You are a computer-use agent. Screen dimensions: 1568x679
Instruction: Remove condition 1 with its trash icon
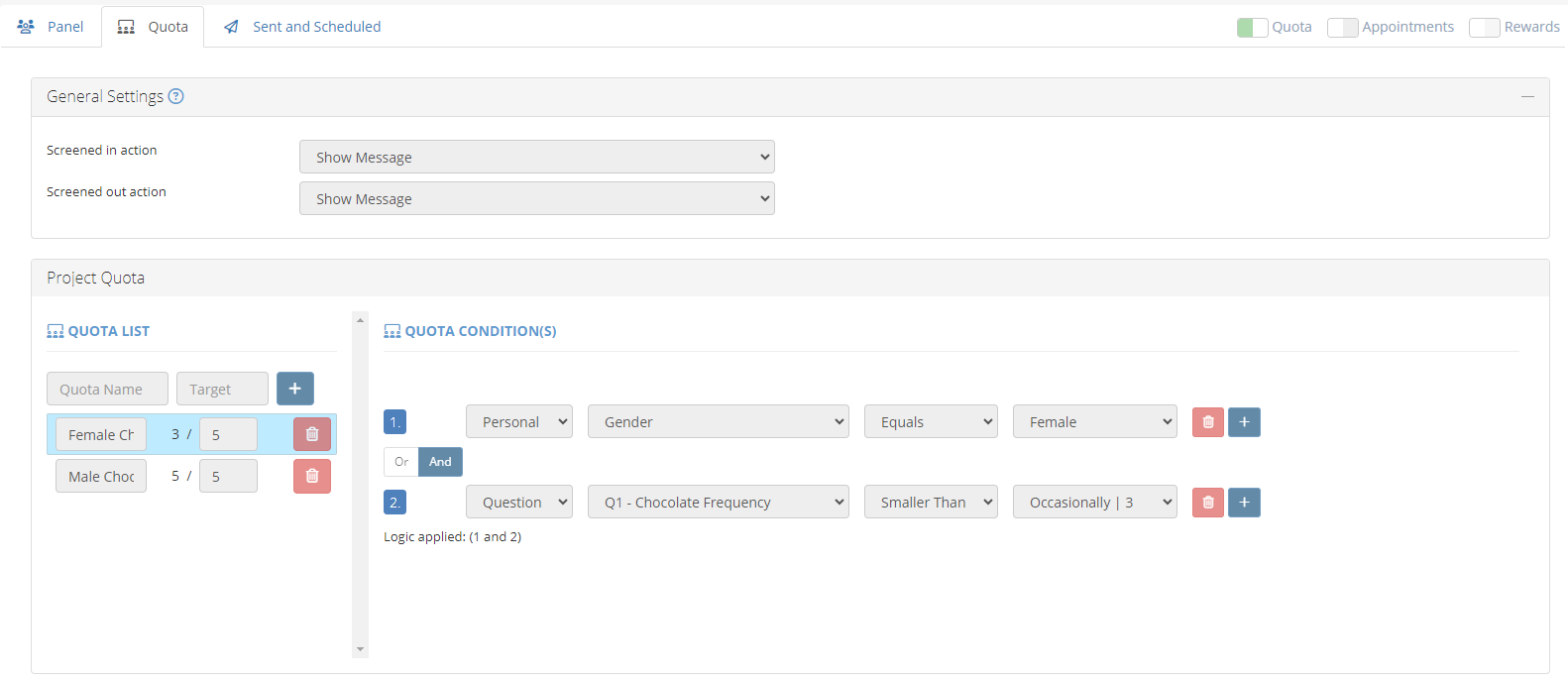[x=1207, y=422]
